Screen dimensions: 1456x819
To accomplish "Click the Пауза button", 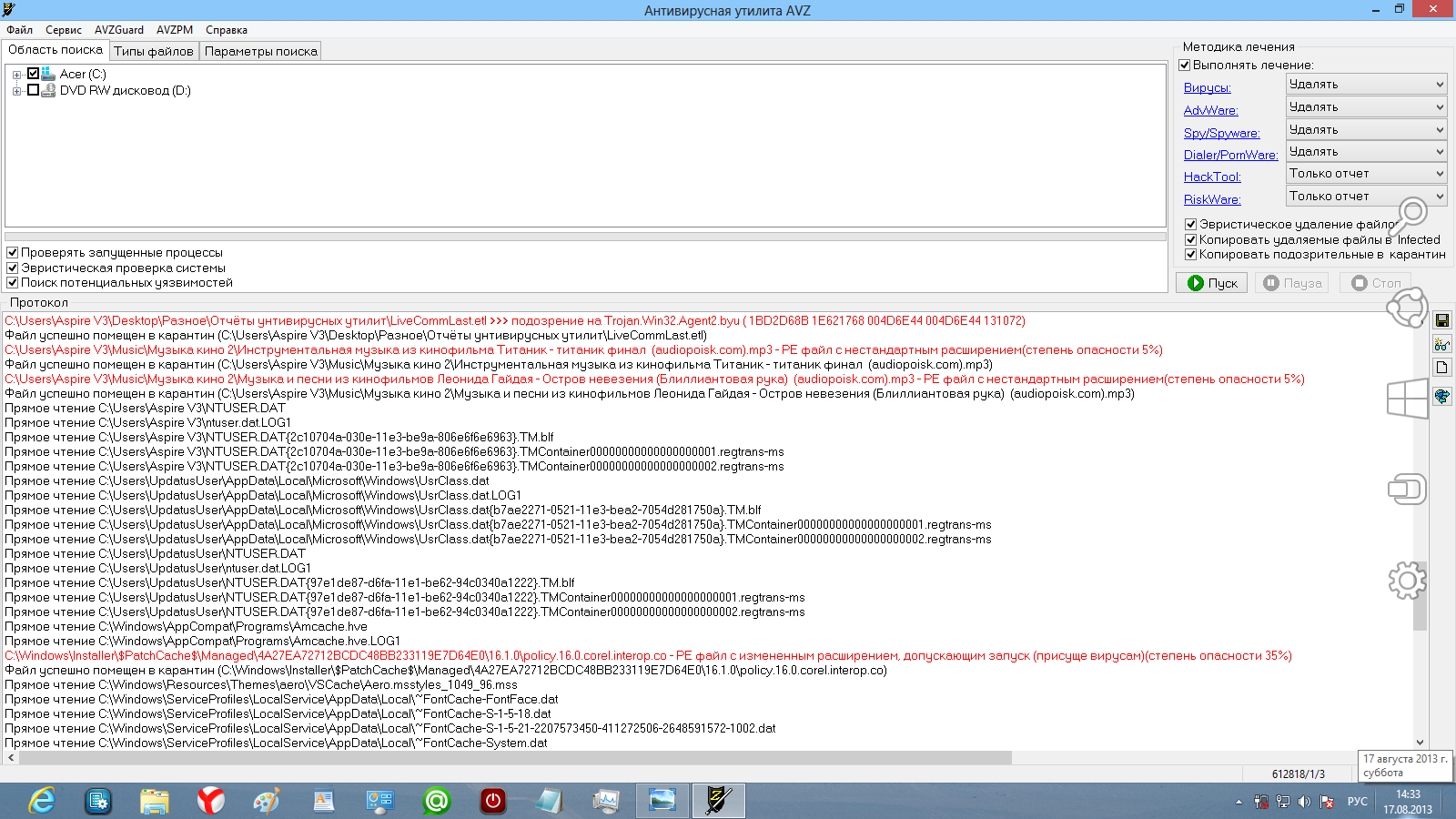I will 1292,283.
